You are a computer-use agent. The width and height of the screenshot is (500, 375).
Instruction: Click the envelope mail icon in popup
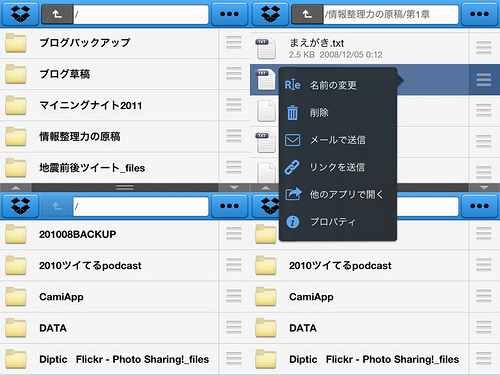coord(292,140)
